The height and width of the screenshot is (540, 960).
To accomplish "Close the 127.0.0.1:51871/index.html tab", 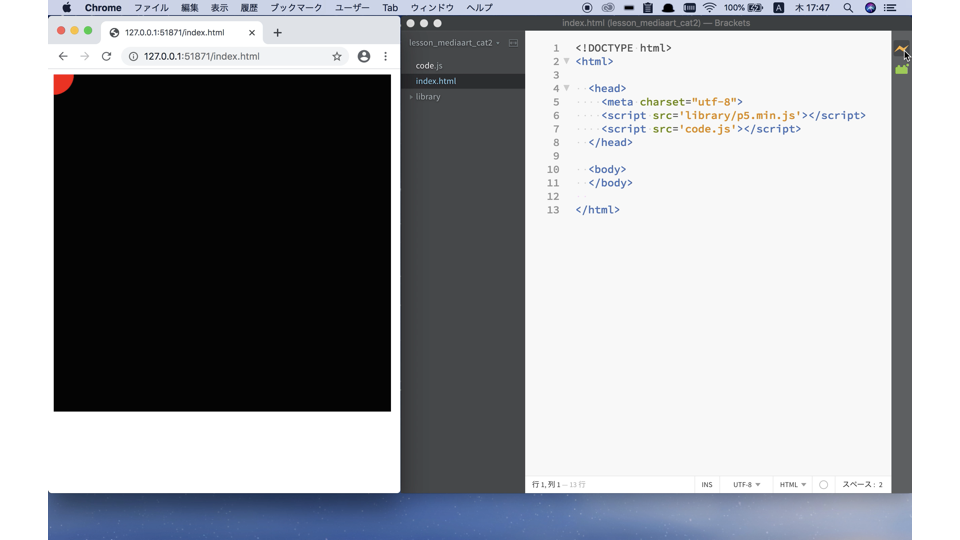I will click(x=252, y=32).
